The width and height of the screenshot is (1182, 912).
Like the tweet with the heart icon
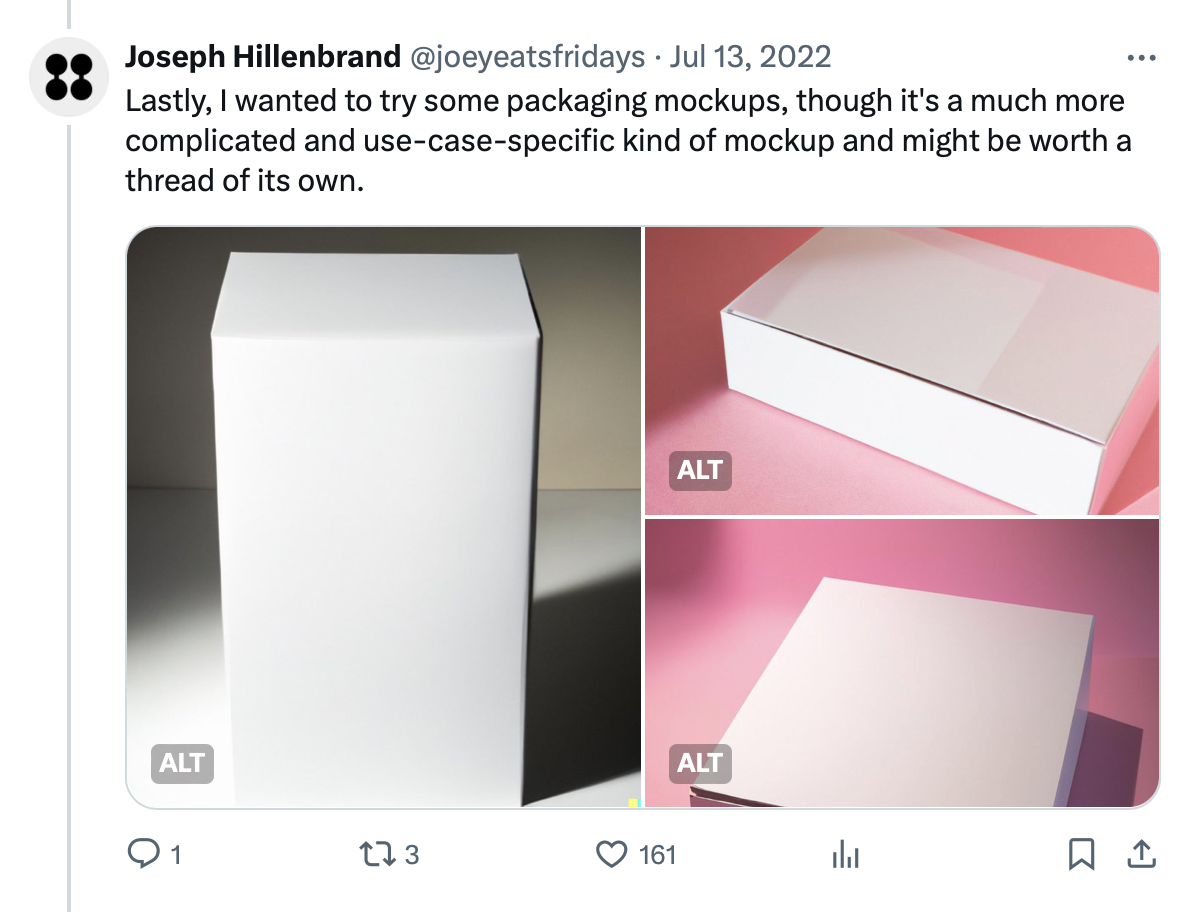611,855
